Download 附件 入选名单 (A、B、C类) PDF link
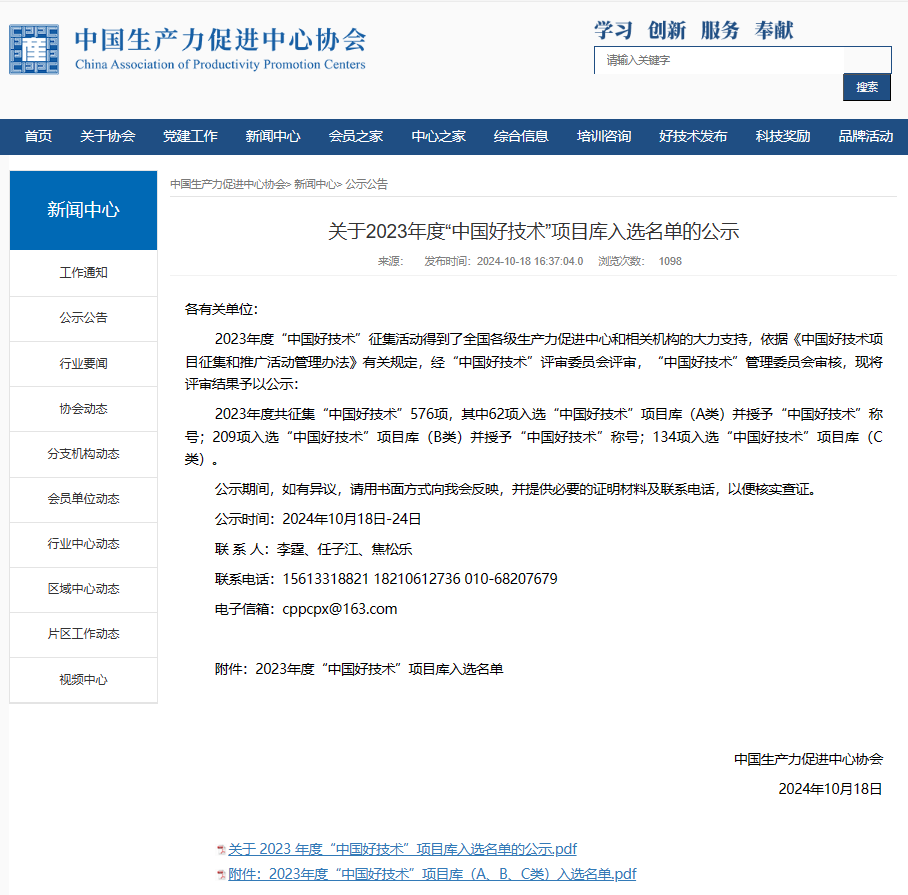Viewport: 908px width, 895px height. (x=432, y=874)
